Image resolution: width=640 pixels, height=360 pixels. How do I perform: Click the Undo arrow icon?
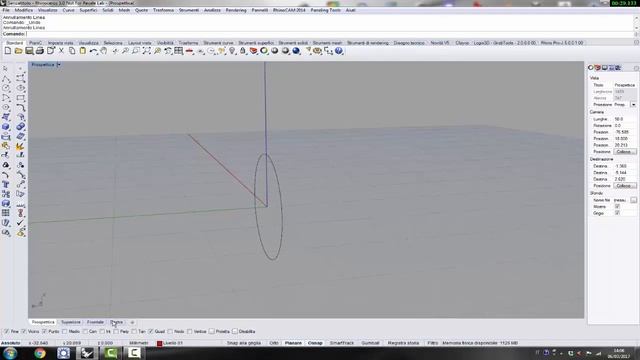pyautogui.click(x=93, y=51)
